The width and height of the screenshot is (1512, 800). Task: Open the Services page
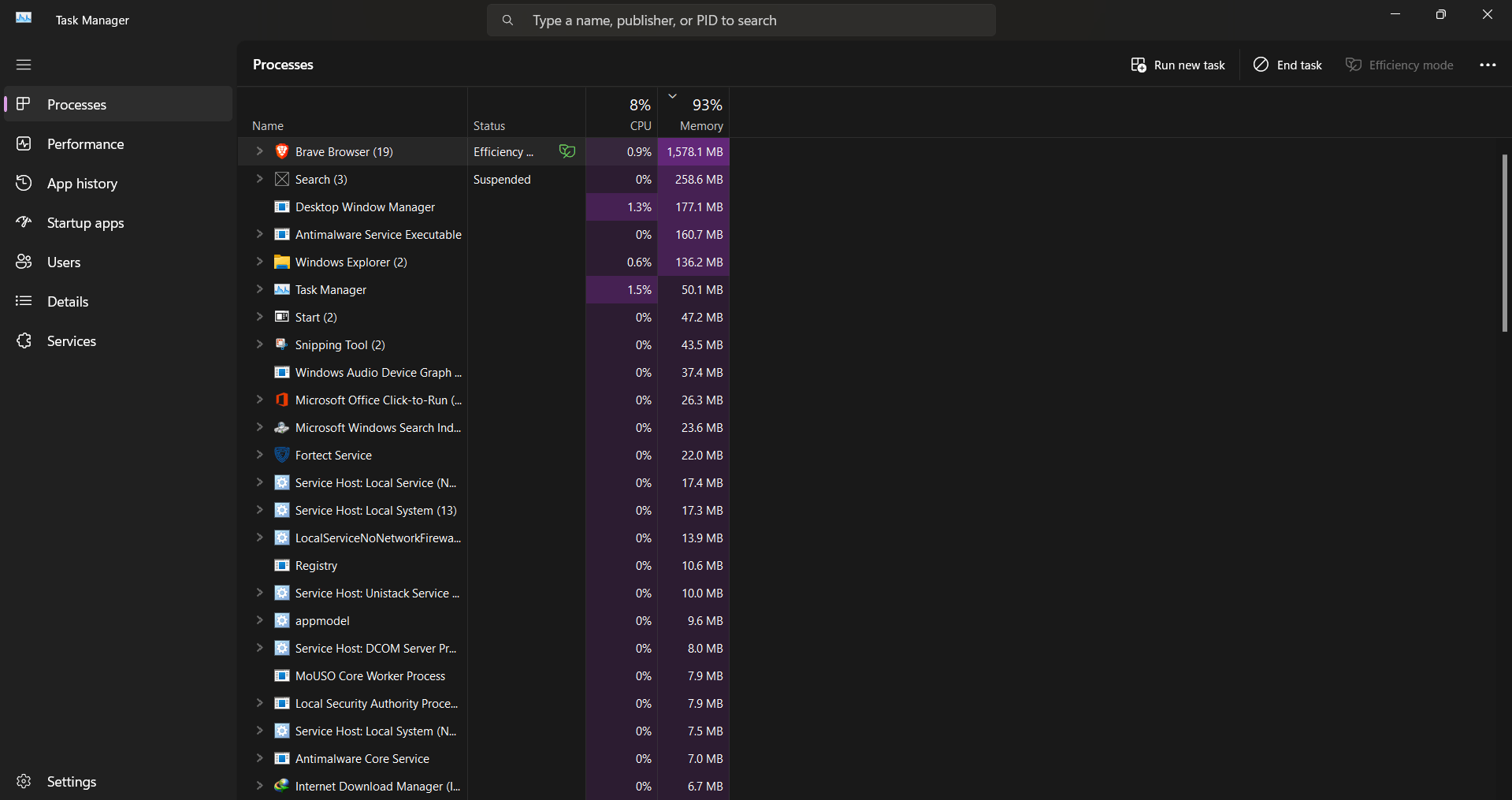[x=118, y=340]
